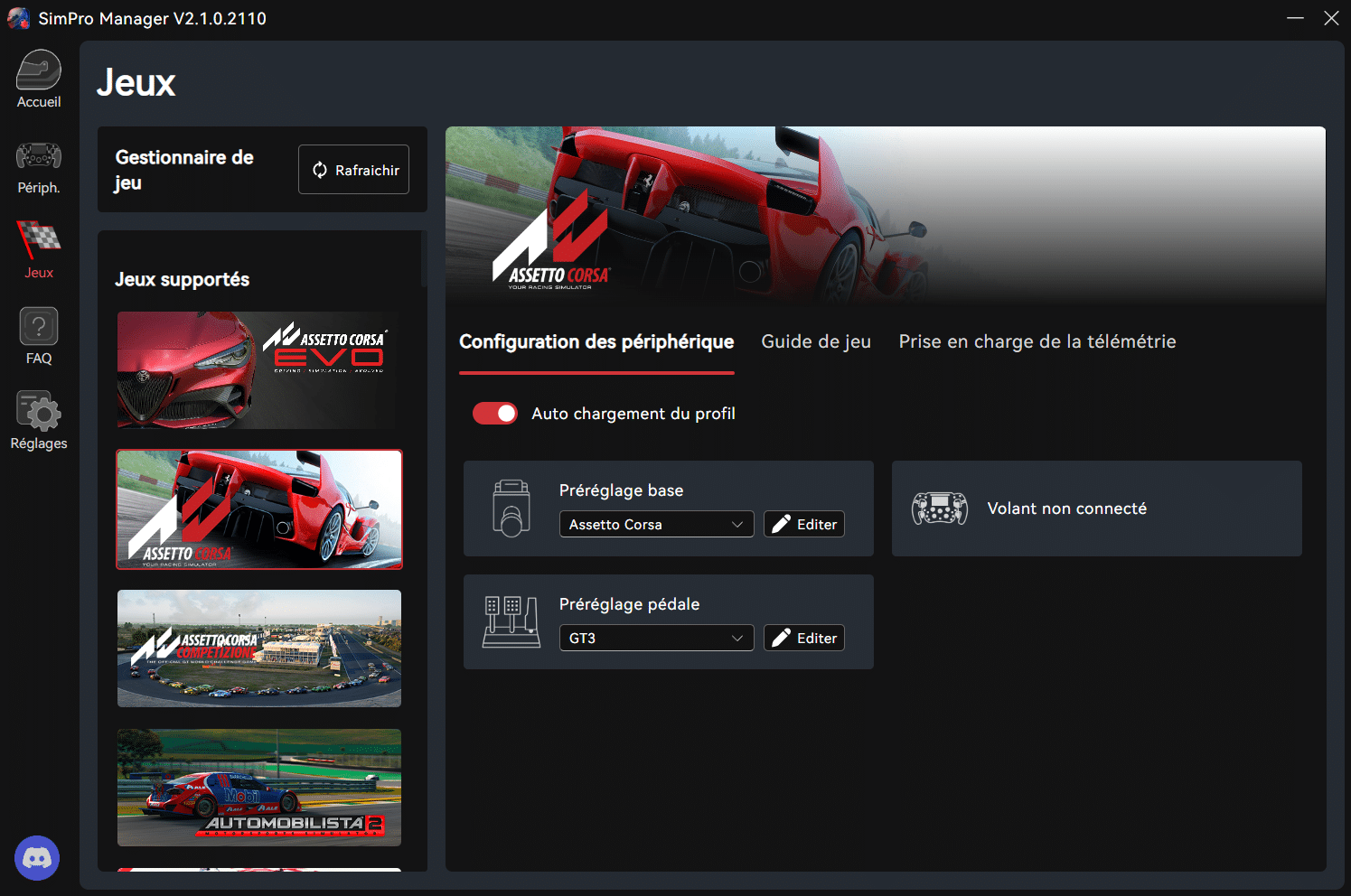The image size is (1351, 896).
Task: Open the Réglages gear icon
Action: [39, 411]
